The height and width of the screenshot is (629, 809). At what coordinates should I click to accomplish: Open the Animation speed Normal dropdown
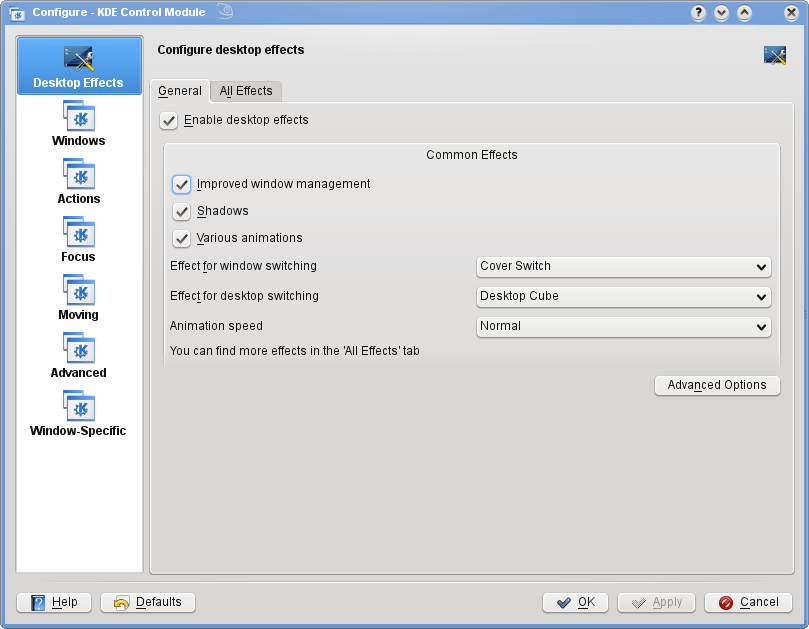[623, 327]
